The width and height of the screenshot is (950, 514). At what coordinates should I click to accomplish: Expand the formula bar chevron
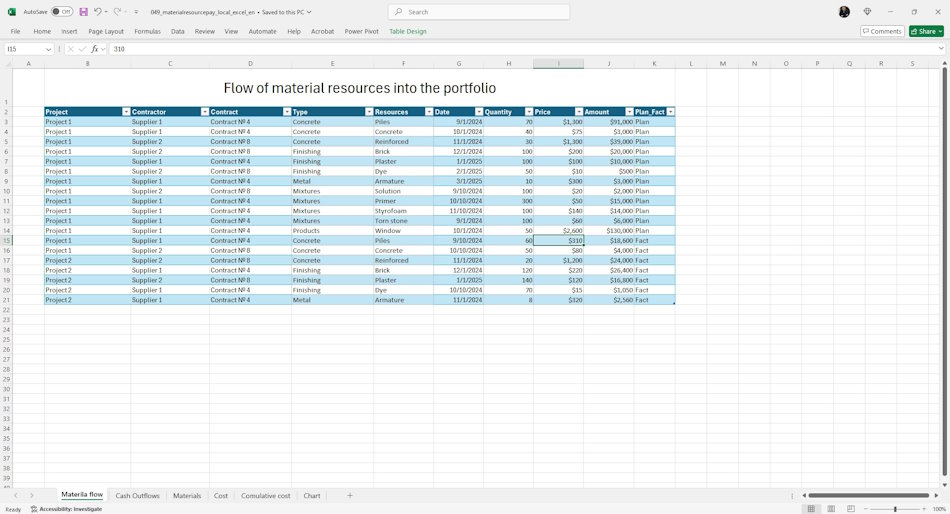tap(941, 48)
